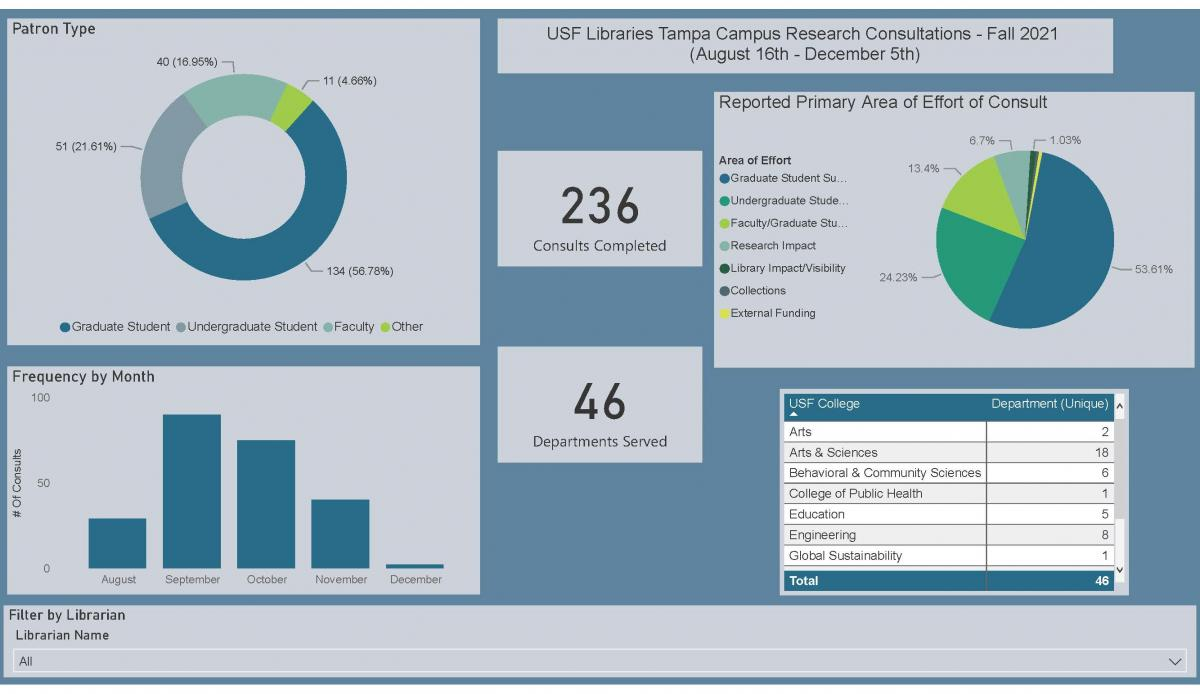Click the dashboard title USF Libraries Research Consultations
The image size is (1200, 694).
click(x=804, y=44)
